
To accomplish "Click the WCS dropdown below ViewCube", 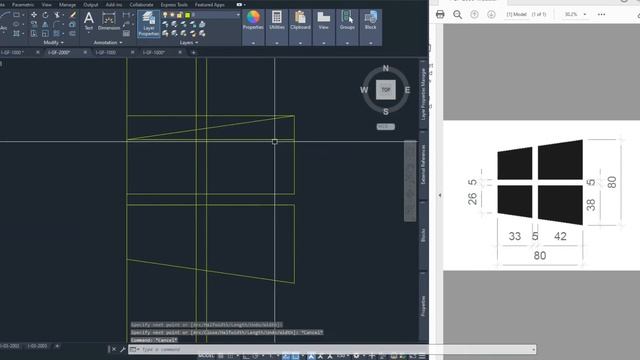I will pos(386,127).
